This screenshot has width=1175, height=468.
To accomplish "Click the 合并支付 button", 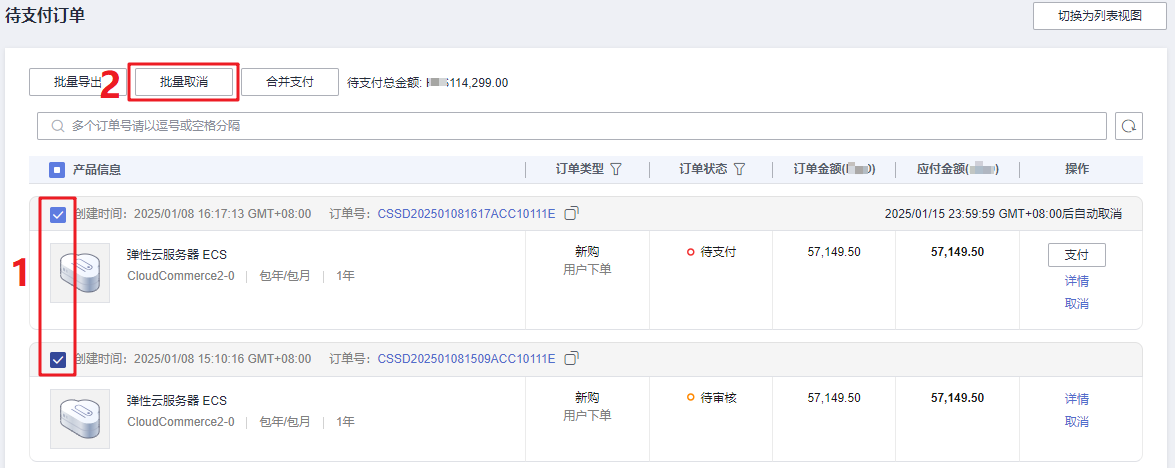I will pos(290,82).
